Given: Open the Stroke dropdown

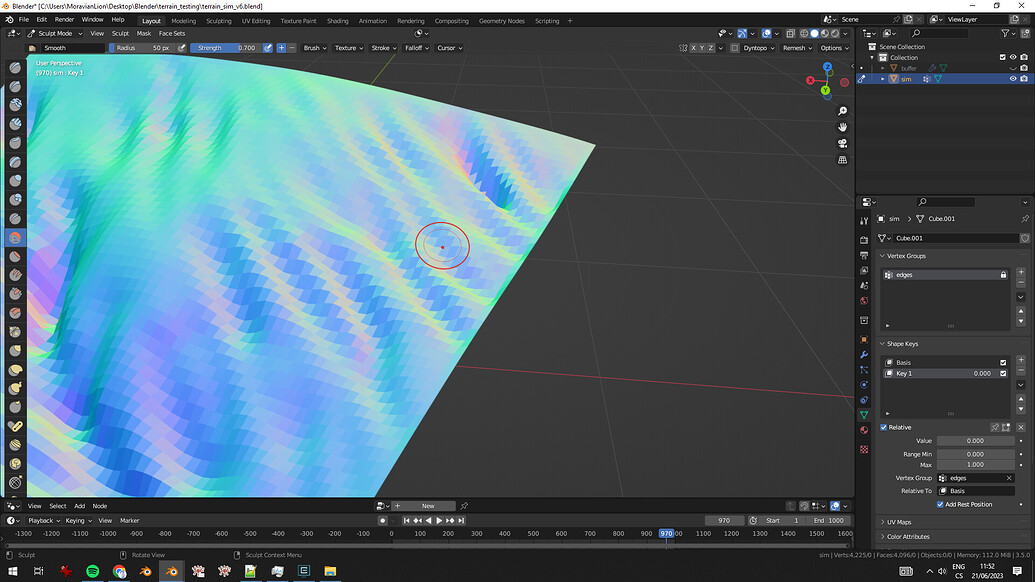Looking at the screenshot, I should 384,48.
